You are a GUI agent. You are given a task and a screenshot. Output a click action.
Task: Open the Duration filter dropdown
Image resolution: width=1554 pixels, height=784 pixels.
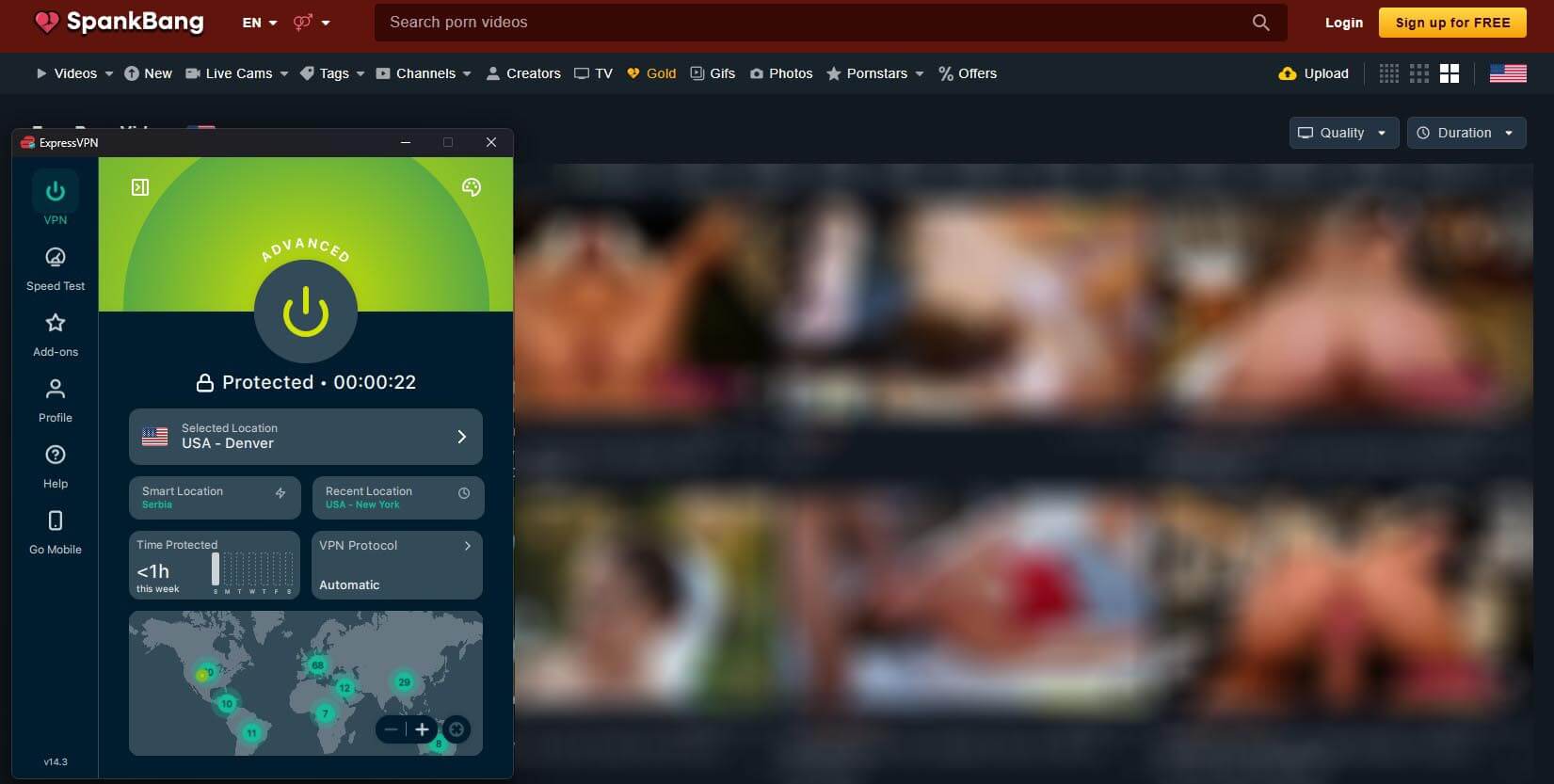[1466, 133]
